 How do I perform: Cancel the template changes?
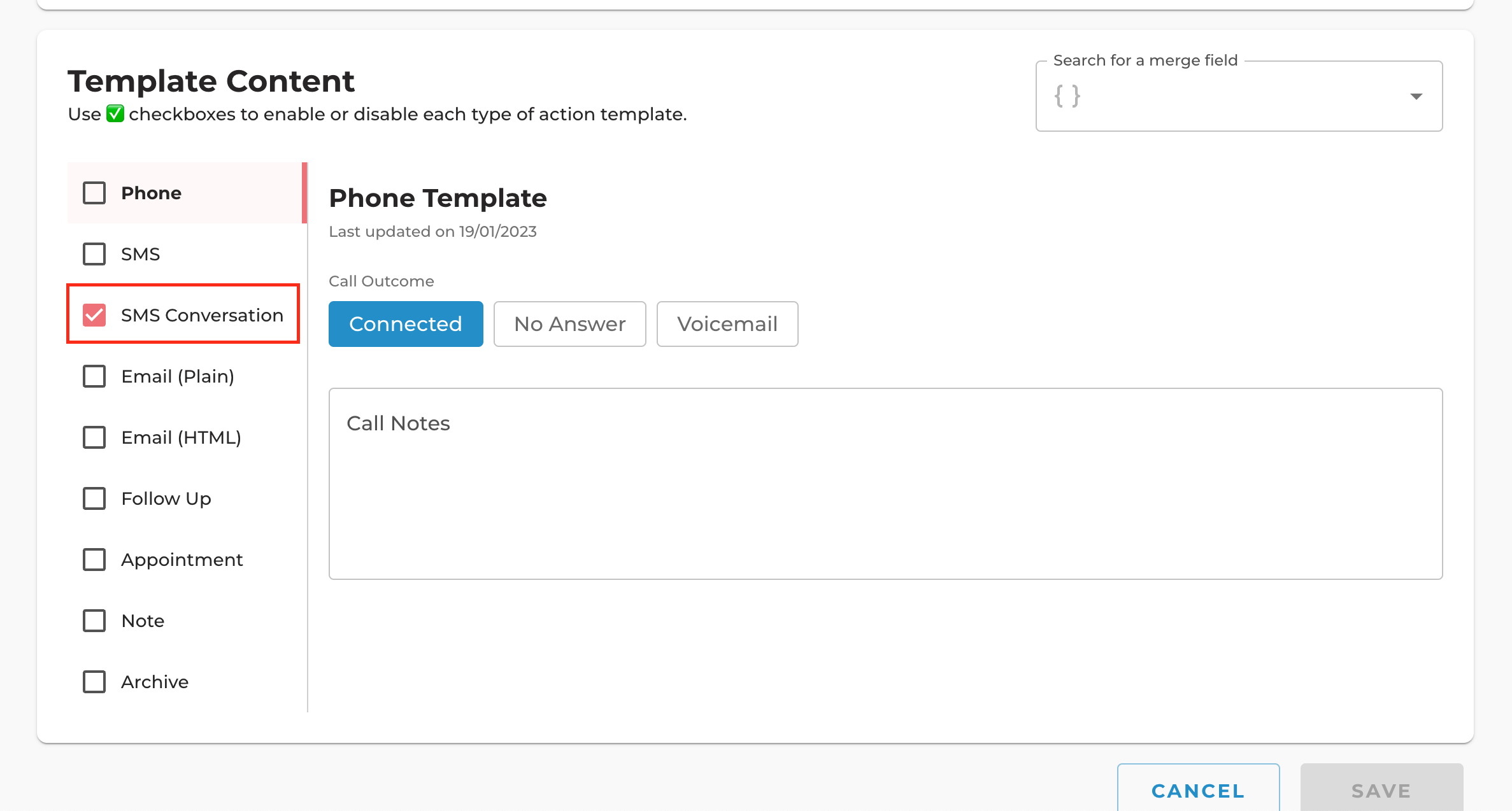tap(1198, 791)
